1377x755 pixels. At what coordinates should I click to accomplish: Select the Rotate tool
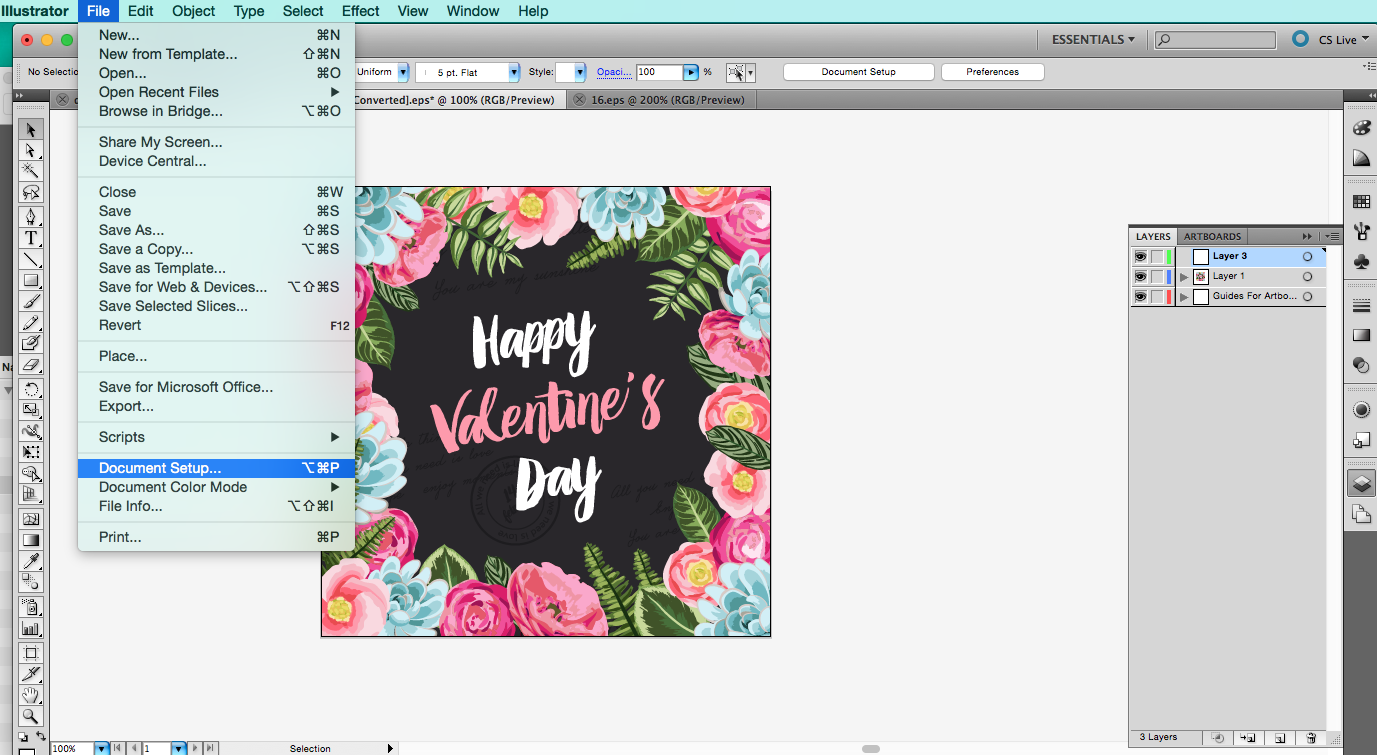pyautogui.click(x=31, y=389)
